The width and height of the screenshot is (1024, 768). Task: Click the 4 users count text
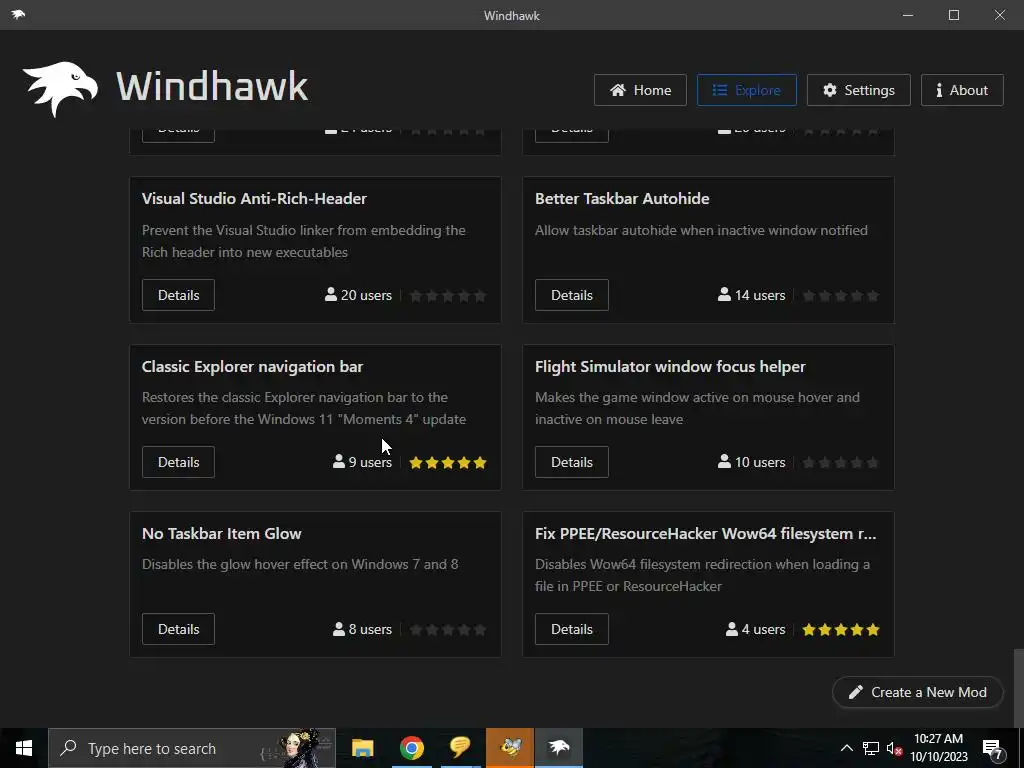click(763, 630)
